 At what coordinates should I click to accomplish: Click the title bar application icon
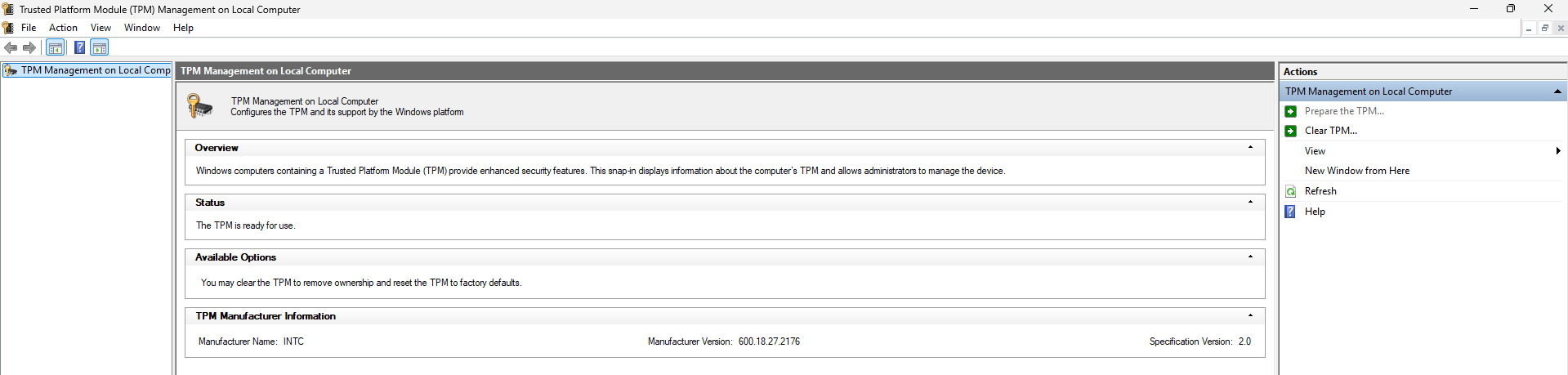[8, 9]
